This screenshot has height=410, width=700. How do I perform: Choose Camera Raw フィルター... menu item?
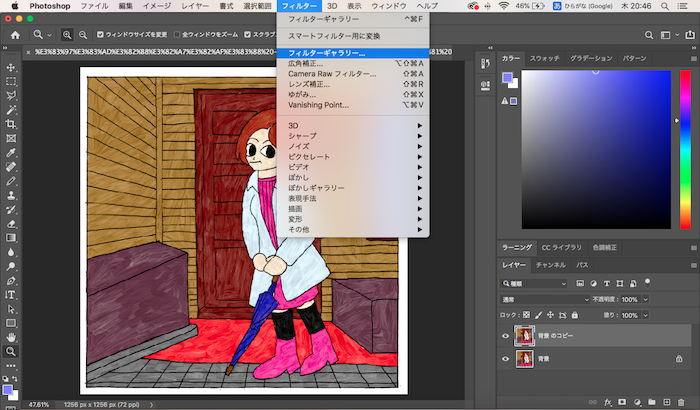[353, 74]
